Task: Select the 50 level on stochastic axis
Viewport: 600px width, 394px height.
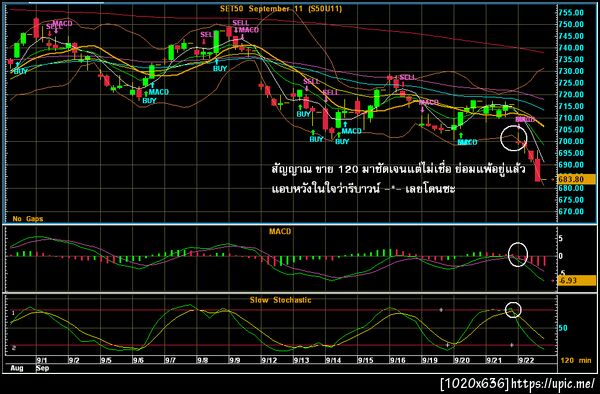Action: tap(563, 328)
